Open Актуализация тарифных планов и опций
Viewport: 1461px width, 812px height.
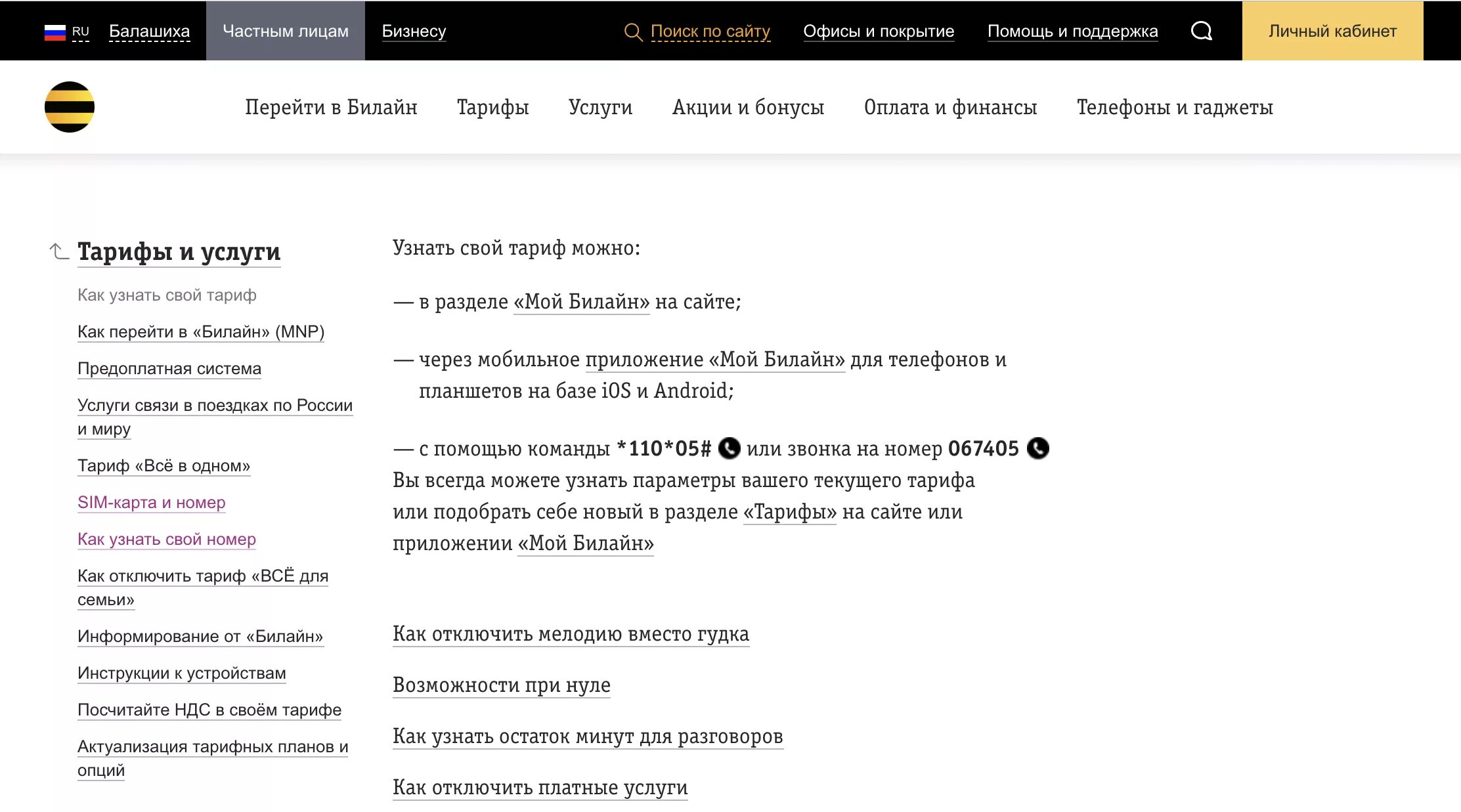coord(213,758)
